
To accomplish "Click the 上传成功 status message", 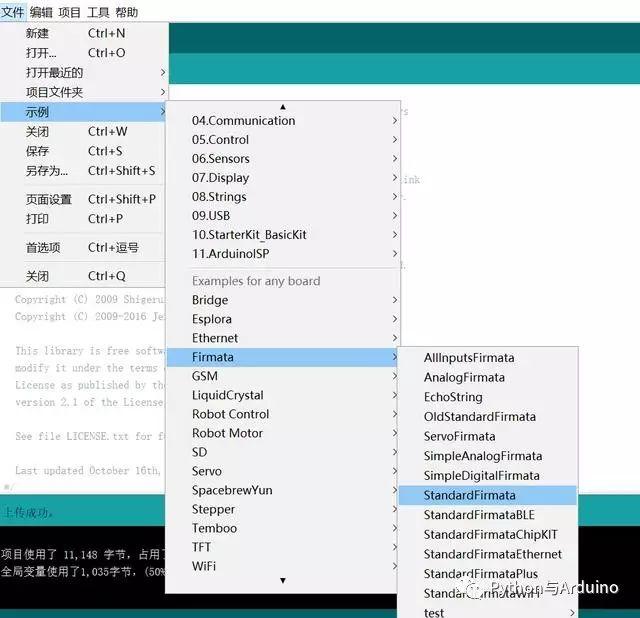I will [x=28, y=513].
